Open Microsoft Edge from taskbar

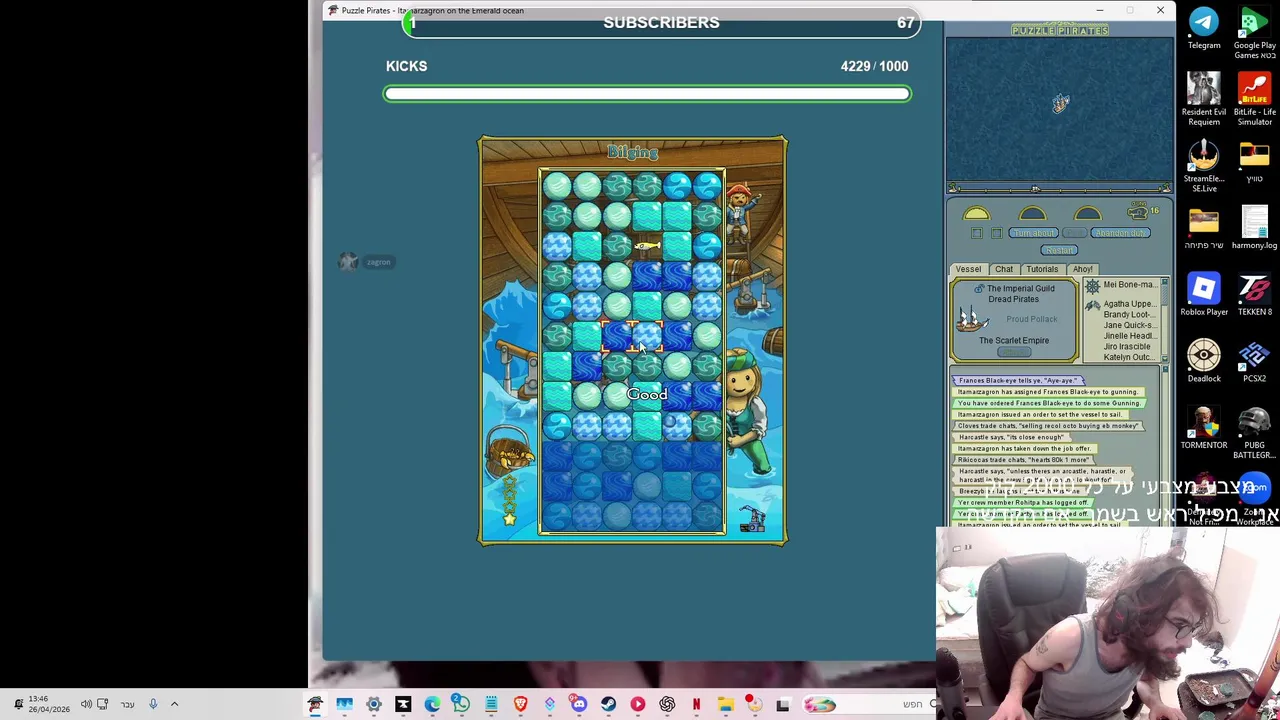(x=432, y=704)
